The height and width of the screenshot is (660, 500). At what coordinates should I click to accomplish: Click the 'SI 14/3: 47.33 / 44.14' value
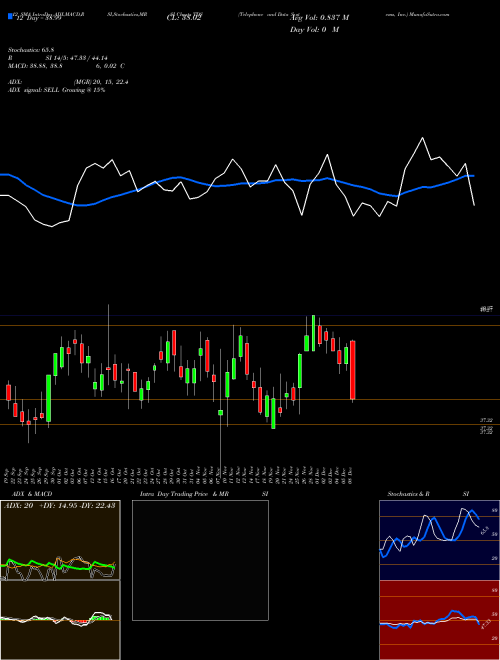click(75, 58)
